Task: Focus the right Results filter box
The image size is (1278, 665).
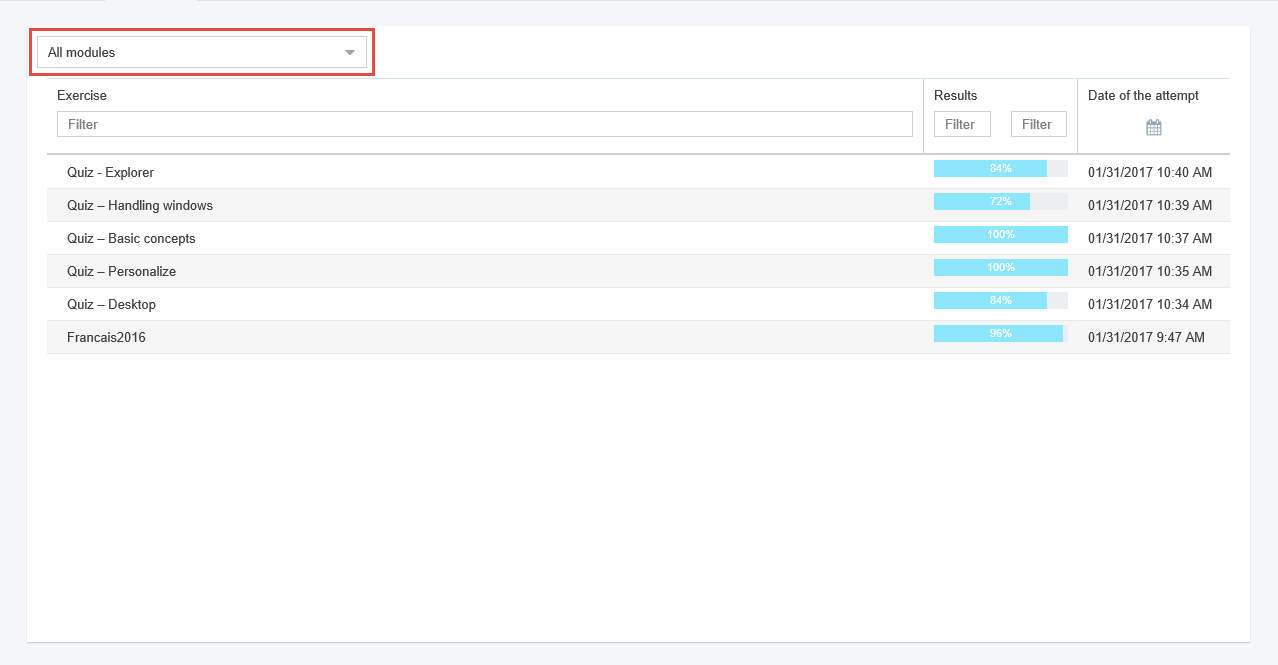Action: coord(1038,124)
